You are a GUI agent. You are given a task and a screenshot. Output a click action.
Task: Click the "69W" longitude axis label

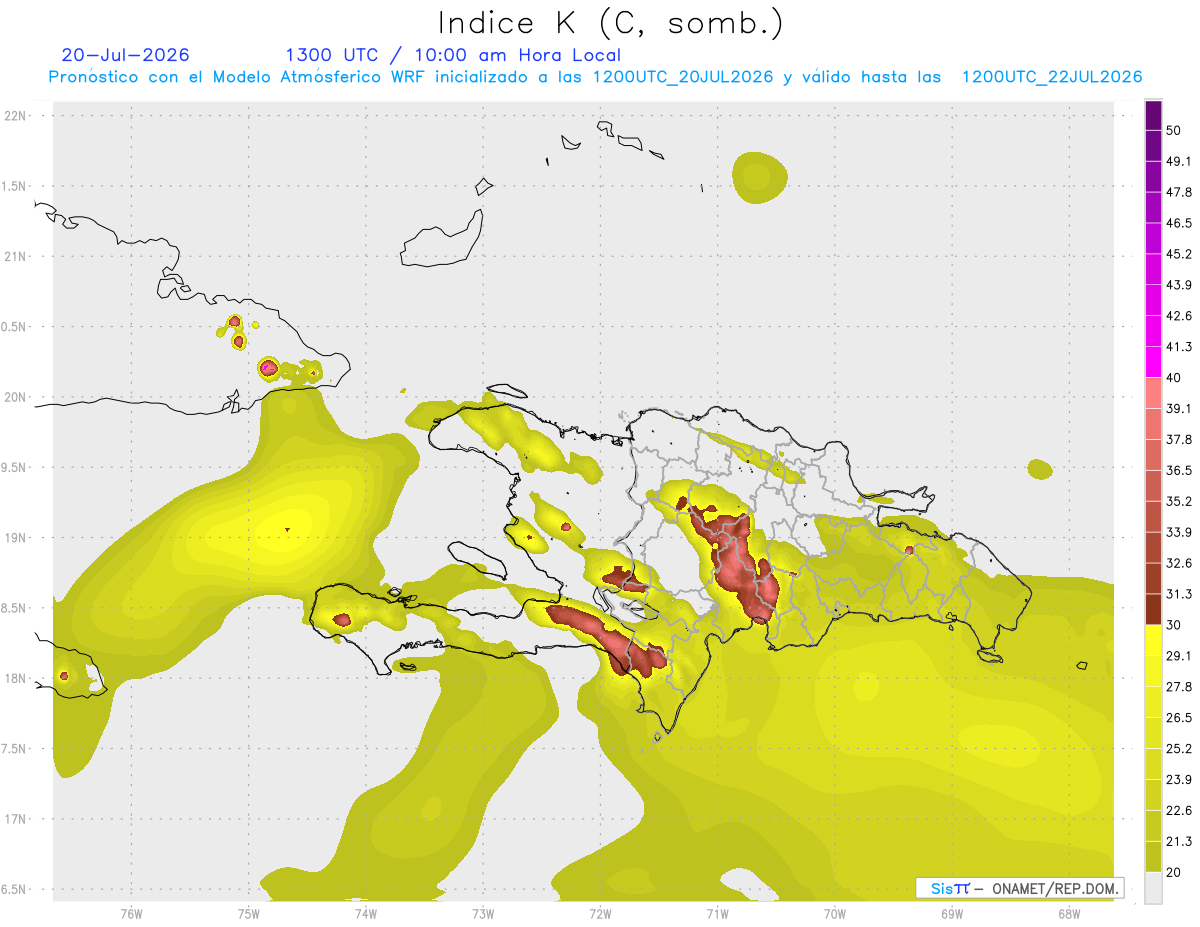coord(952,913)
